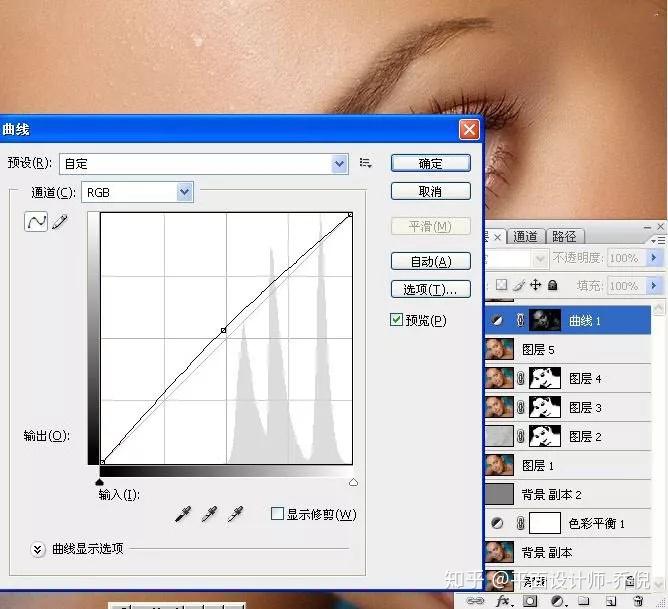Image resolution: width=668 pixels, height=609 pixels.
Task: Create a new layer icon
Action: (x=611, y=601)
